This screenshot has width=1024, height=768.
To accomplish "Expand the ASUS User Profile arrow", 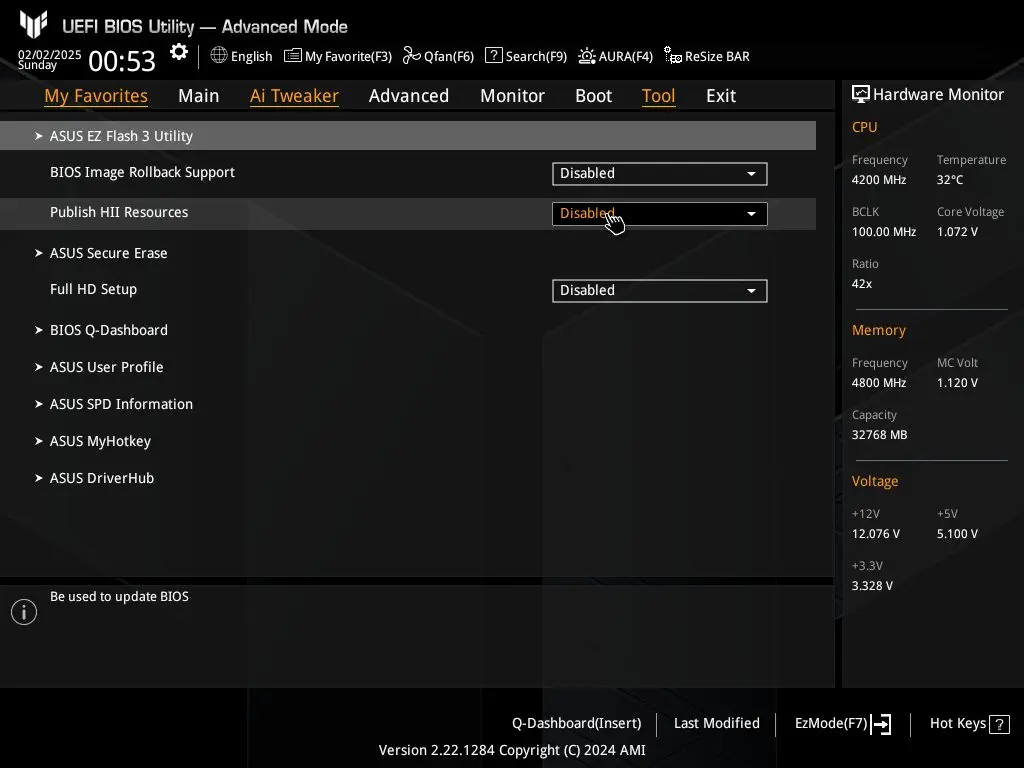I will [39, 367].
